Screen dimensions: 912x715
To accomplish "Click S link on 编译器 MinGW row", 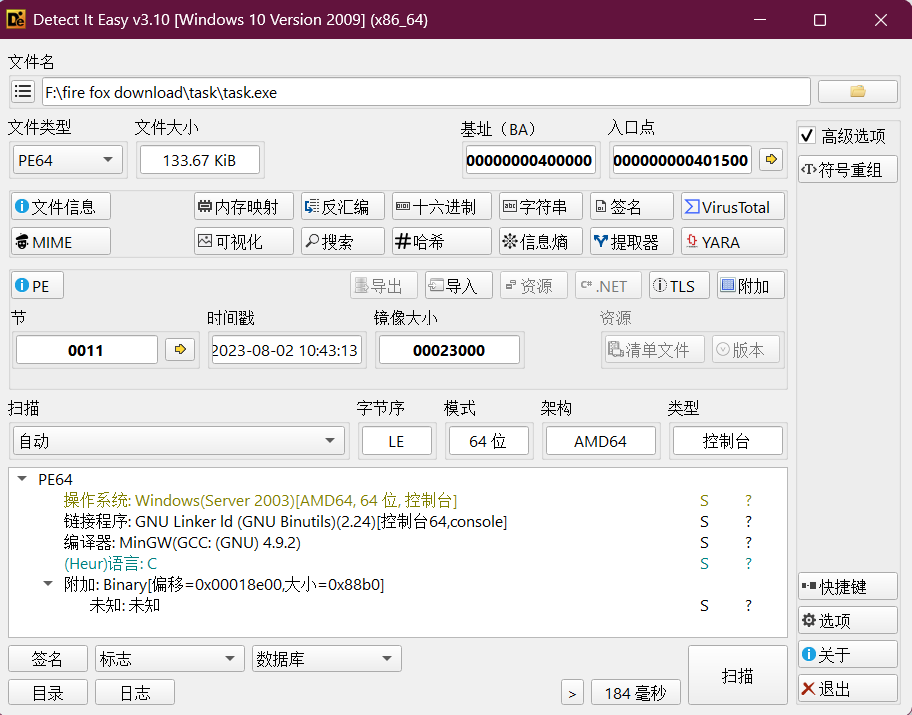I will click(x=704, y=542).
